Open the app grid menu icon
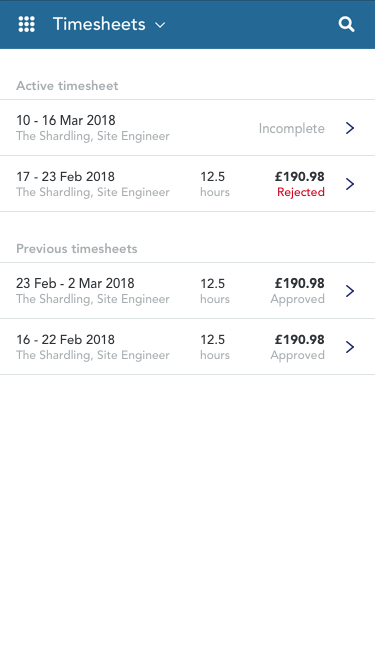 (x=26, y=24)
